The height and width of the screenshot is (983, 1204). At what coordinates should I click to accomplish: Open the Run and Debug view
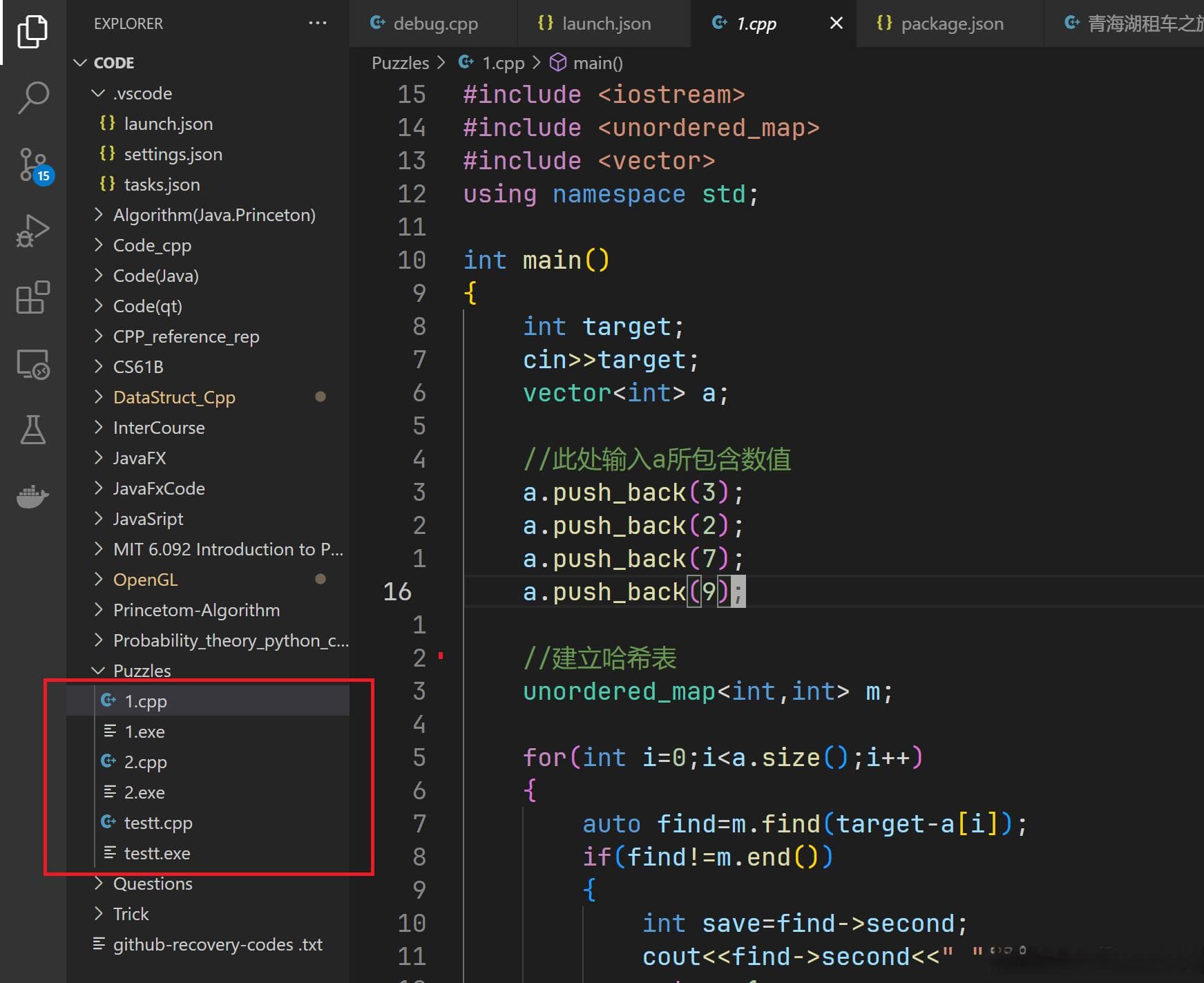(x=32, y=231)
